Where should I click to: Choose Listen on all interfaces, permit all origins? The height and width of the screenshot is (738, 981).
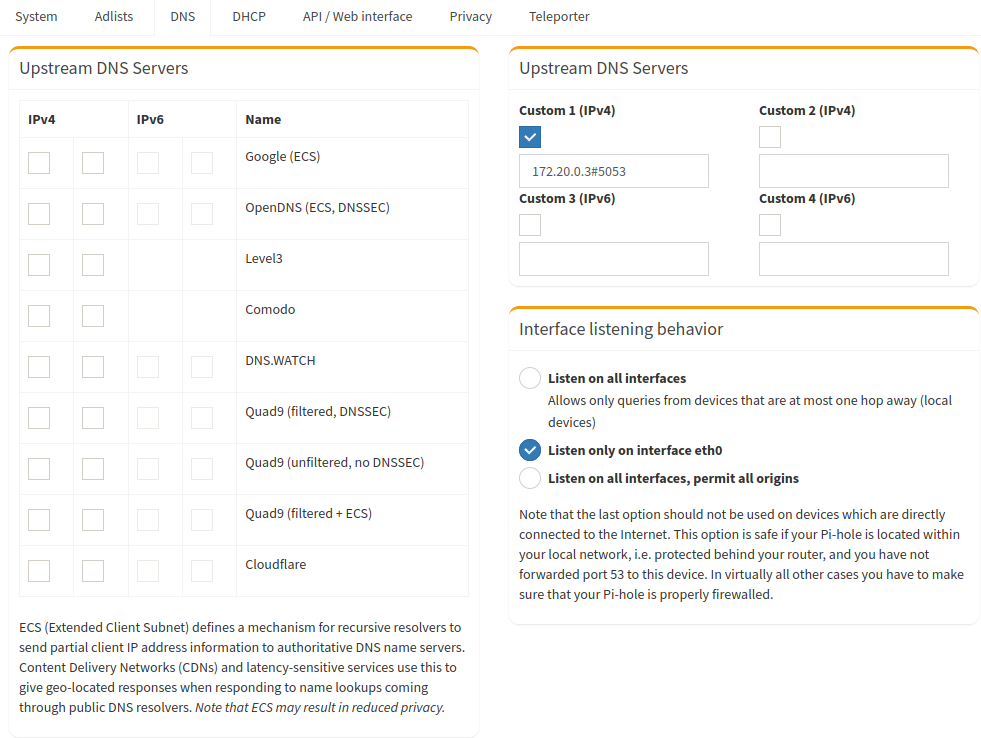point(530,478)
